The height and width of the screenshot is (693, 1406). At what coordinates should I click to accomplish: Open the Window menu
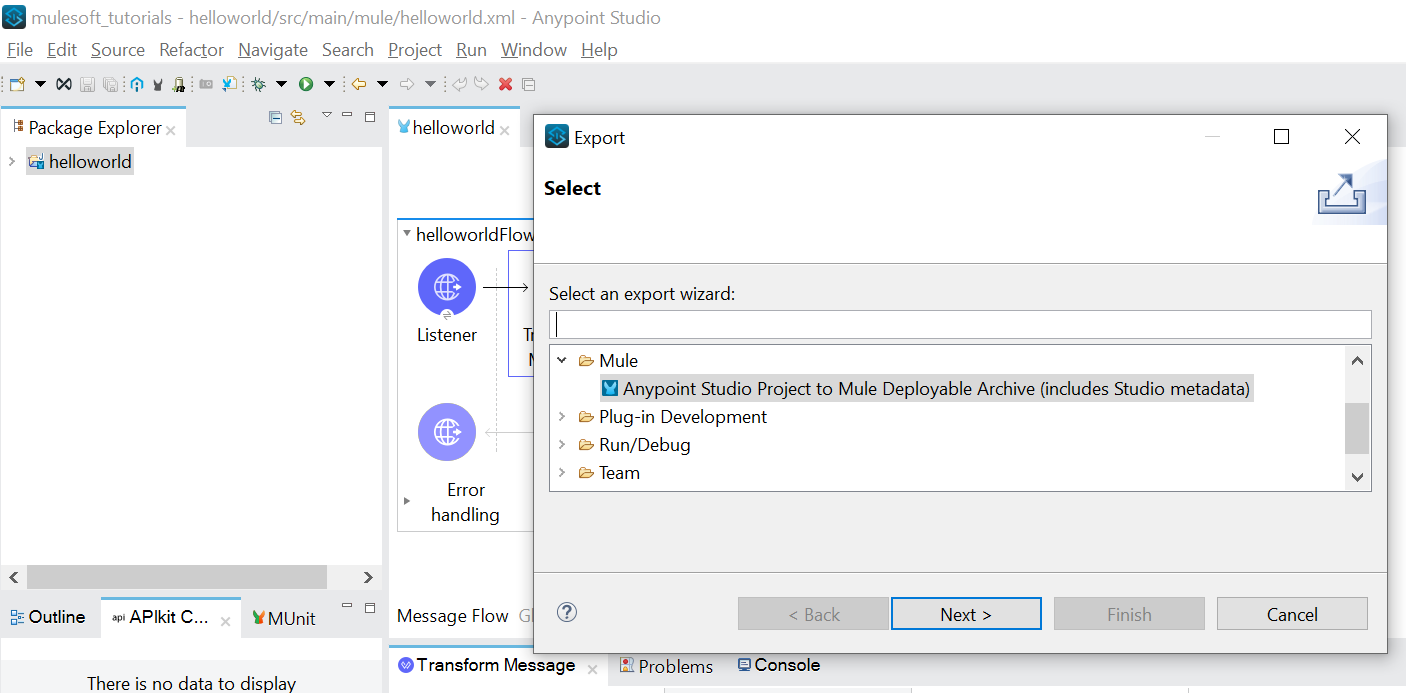click(x=533, y=49)
